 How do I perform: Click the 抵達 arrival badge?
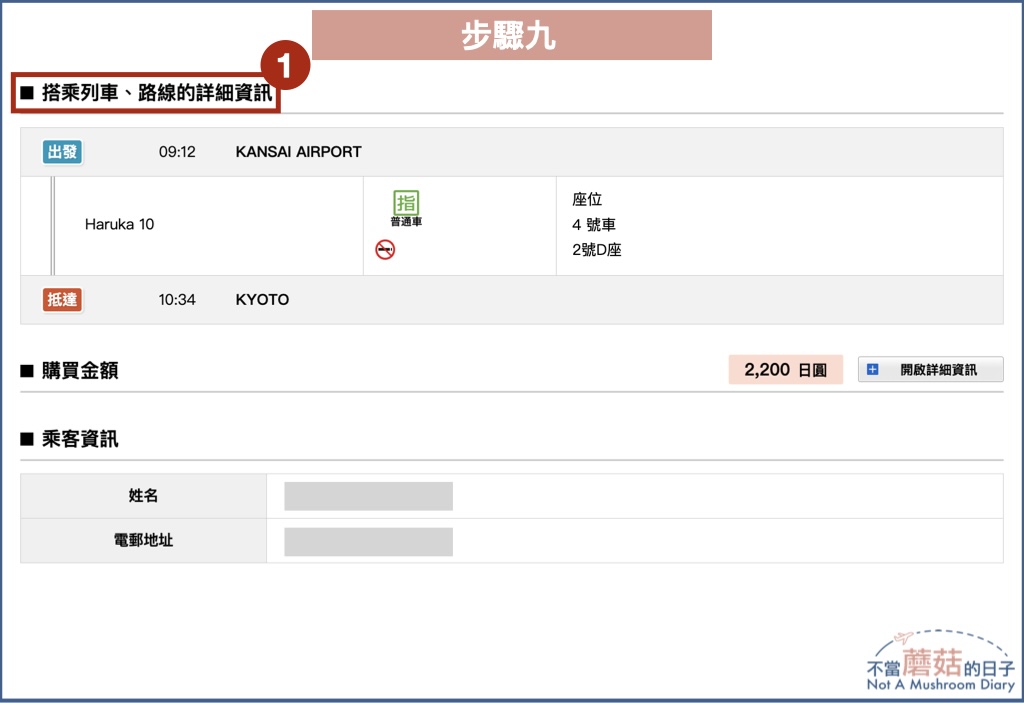tap(62, 299)
